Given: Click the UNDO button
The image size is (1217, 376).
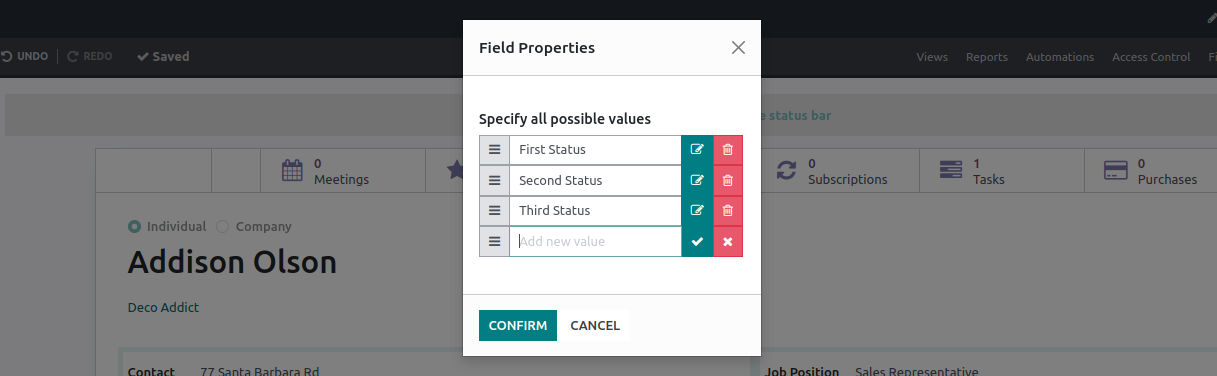Looking at the screenshot, I should click(25, 57).
